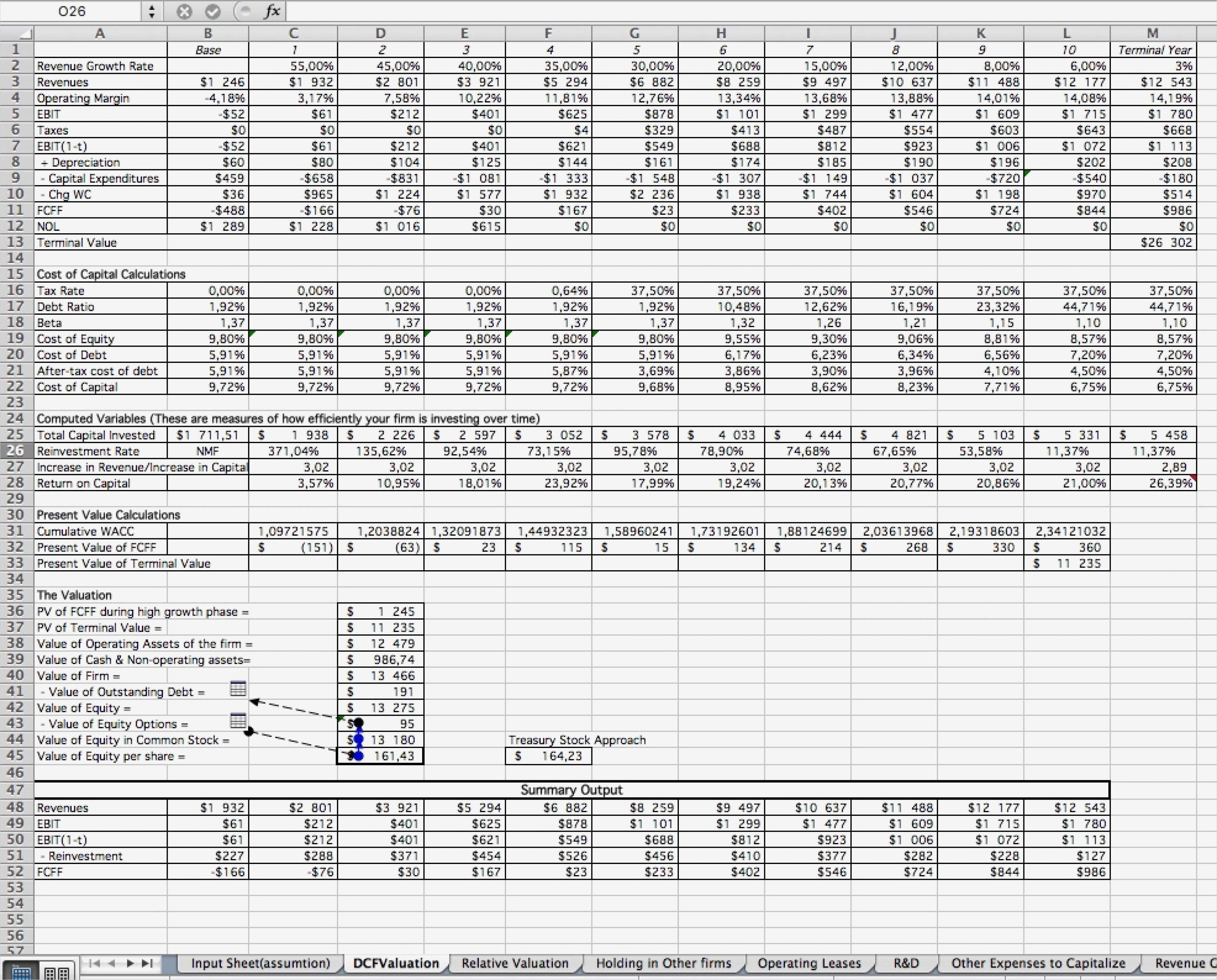Switch to Normal view button
Image resolution: width=1217 pixels, height=980 pixels.
pos(22,973)
